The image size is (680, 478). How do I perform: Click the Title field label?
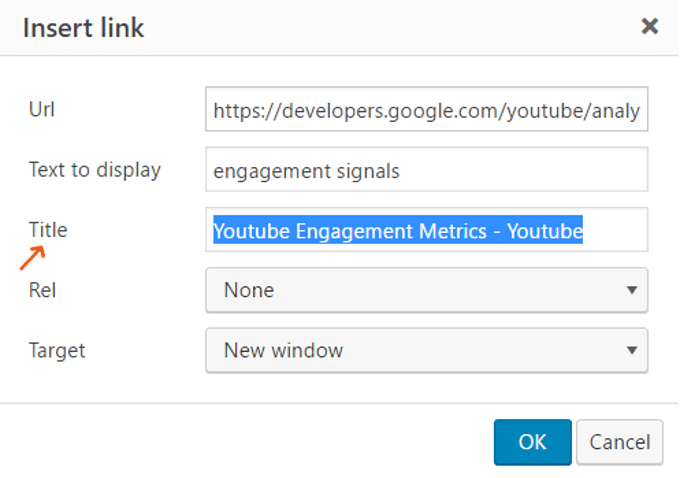(48, 230)
